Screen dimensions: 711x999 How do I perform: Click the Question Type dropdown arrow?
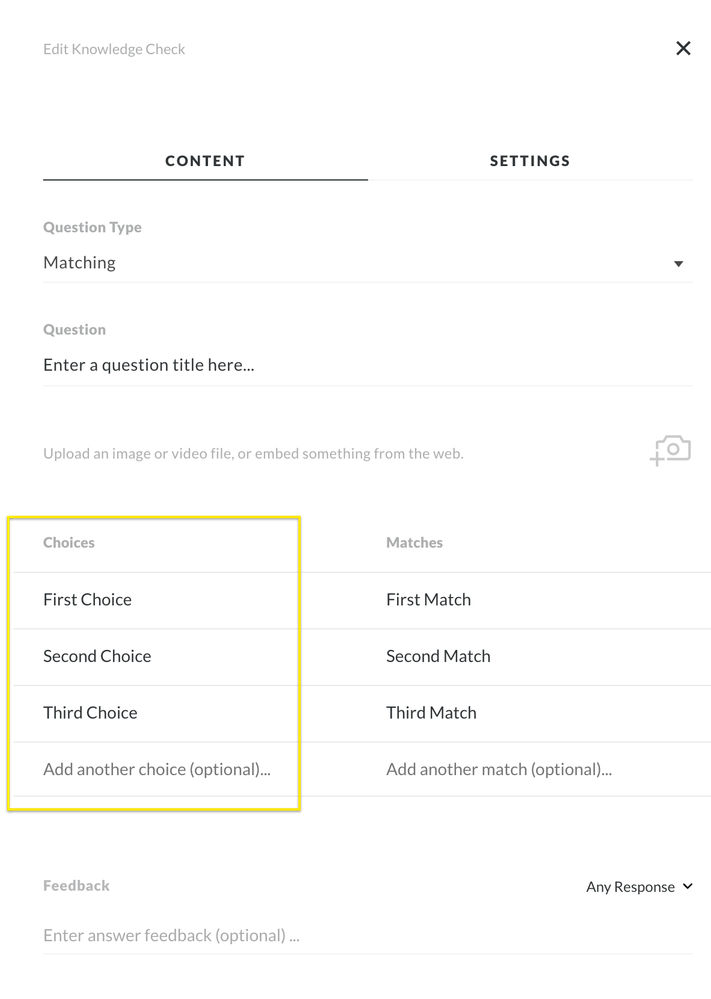[x=678, y=264]
